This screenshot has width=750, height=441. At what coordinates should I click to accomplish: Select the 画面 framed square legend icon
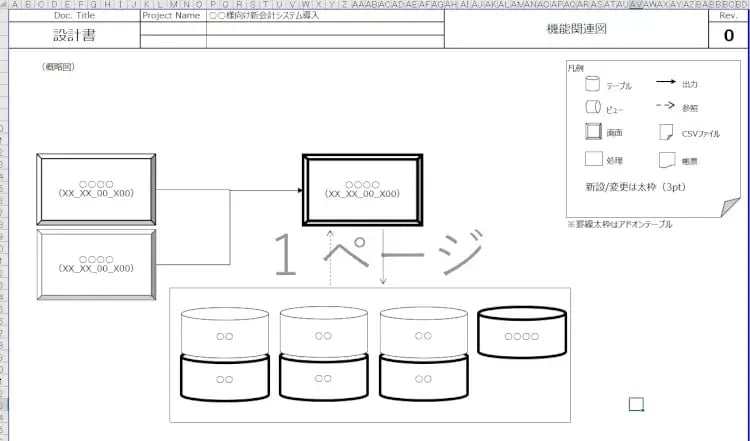coord(592,133)
